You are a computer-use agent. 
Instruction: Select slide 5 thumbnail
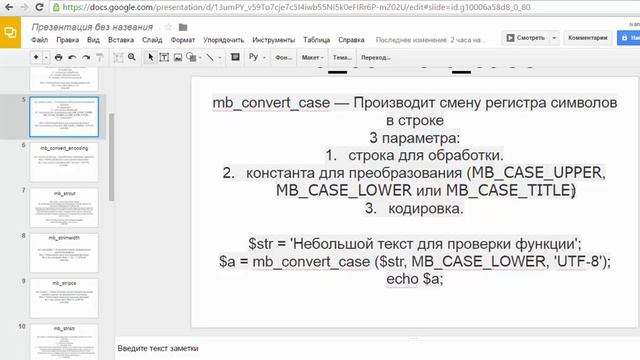tap(64, 117)
